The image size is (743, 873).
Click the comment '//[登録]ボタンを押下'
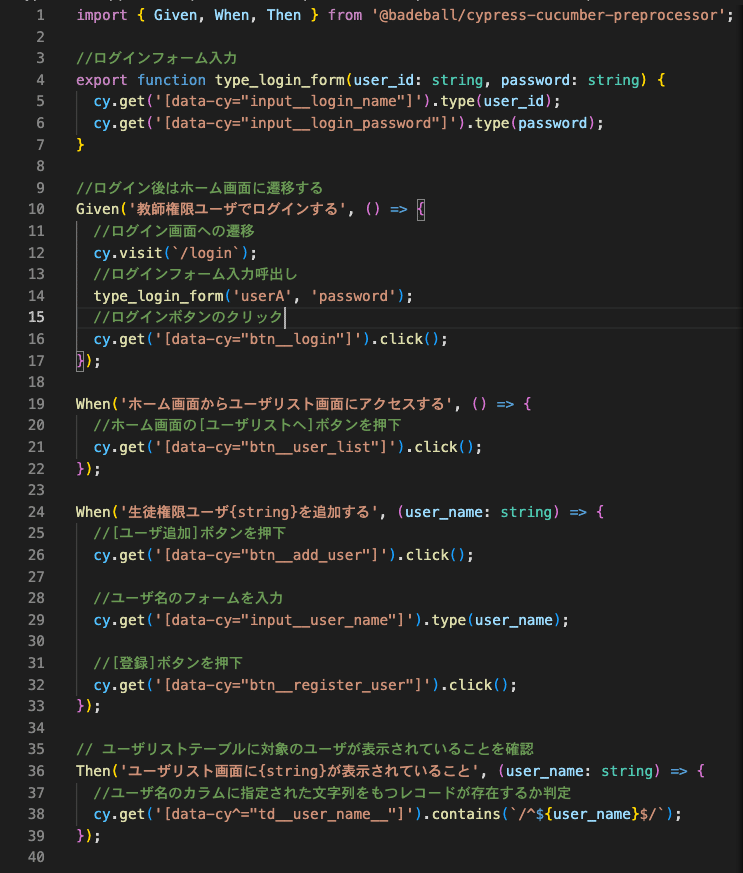pyautogui.click(x=168, y=663)
